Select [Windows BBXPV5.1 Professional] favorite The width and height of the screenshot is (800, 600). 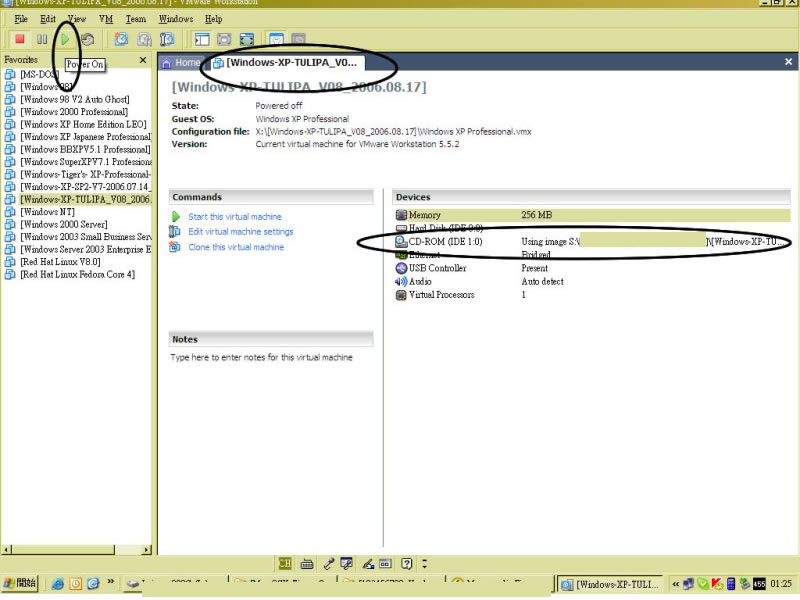coord(85,149)
